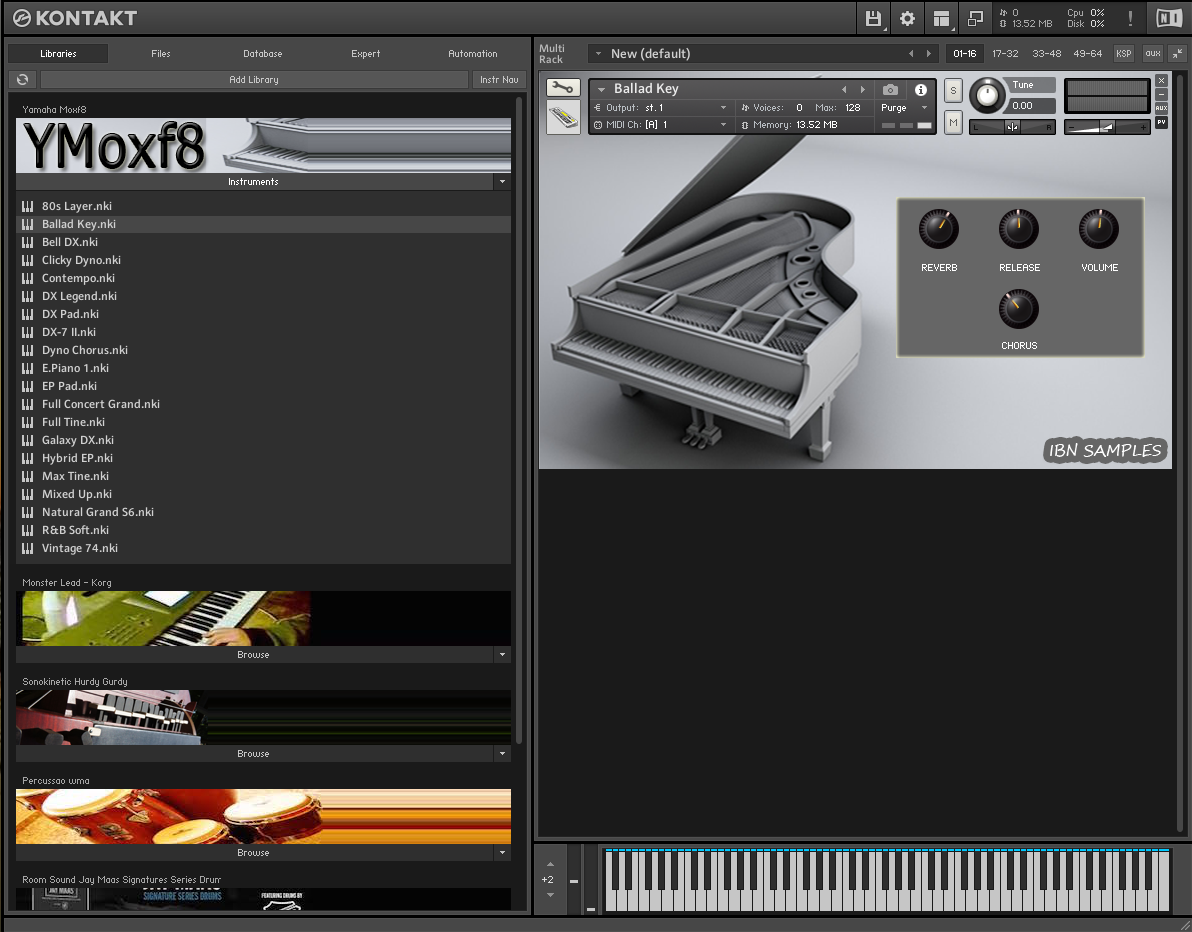Browse the Percussao wma library
Screen dimensions: 1192x932
(254, 852)
